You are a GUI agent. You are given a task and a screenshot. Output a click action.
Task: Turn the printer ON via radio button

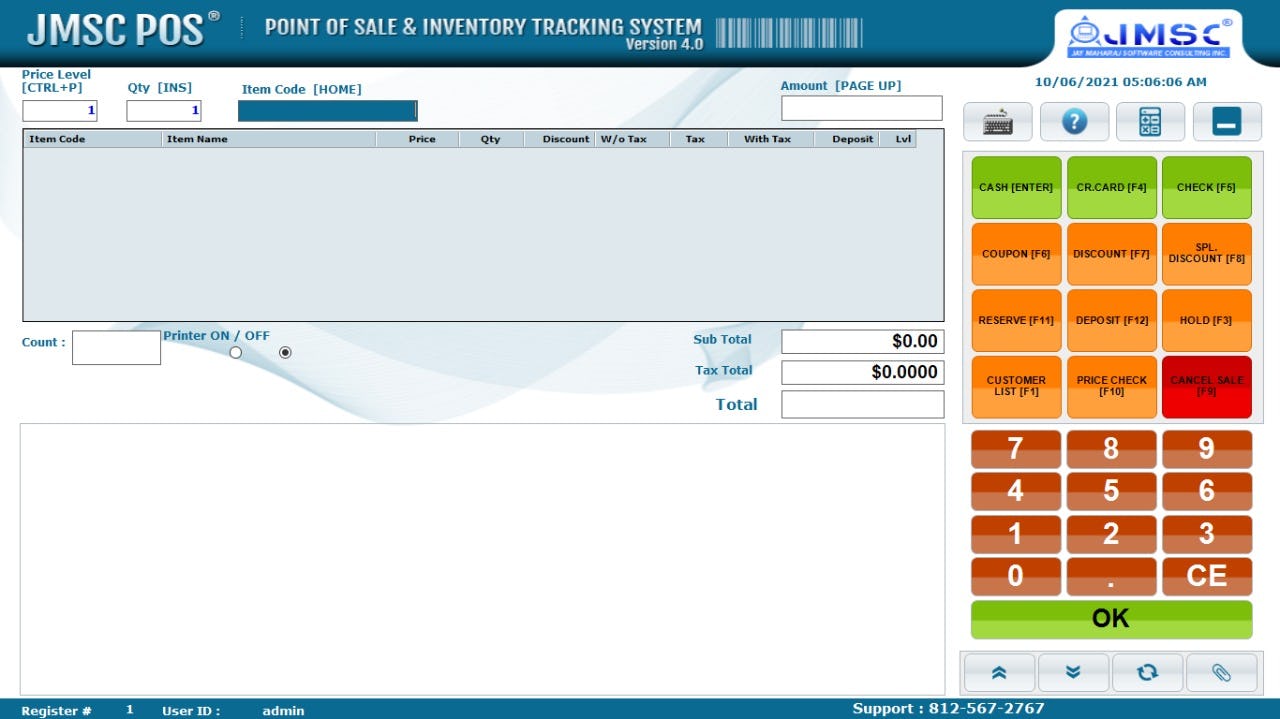pos(236,352)
